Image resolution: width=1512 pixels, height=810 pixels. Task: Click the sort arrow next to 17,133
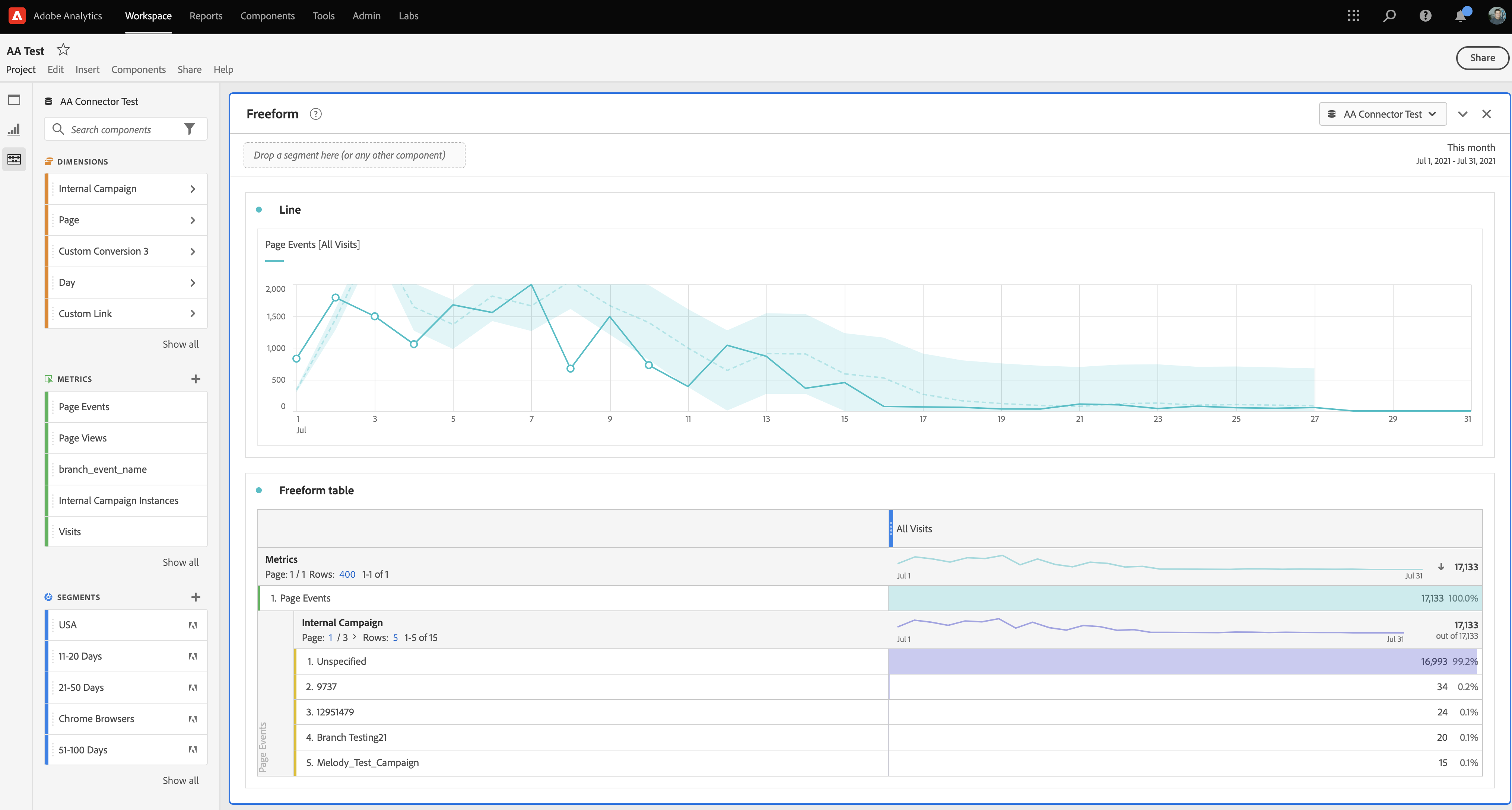1441,567
